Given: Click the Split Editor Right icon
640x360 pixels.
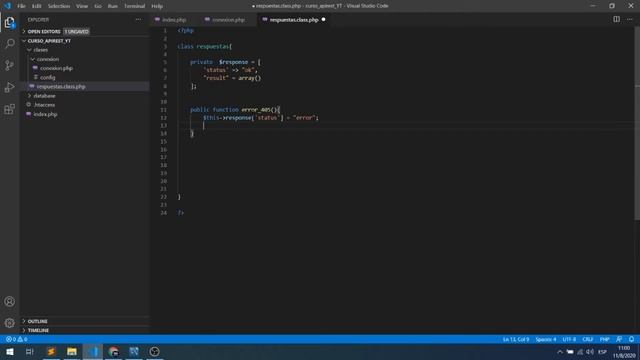Looking at the screenshot, I should tap(616, 19).
